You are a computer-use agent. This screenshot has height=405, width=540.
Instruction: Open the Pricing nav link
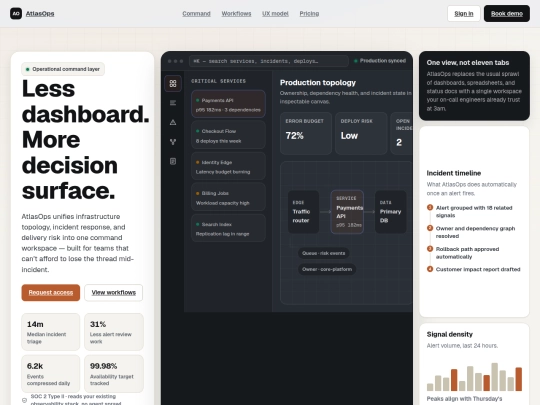pos(309,13)
